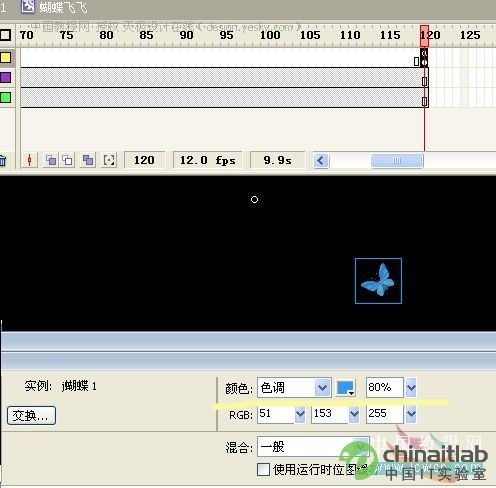Open modify onion markers button
496x488 pixels.
(x=109, y=160)
